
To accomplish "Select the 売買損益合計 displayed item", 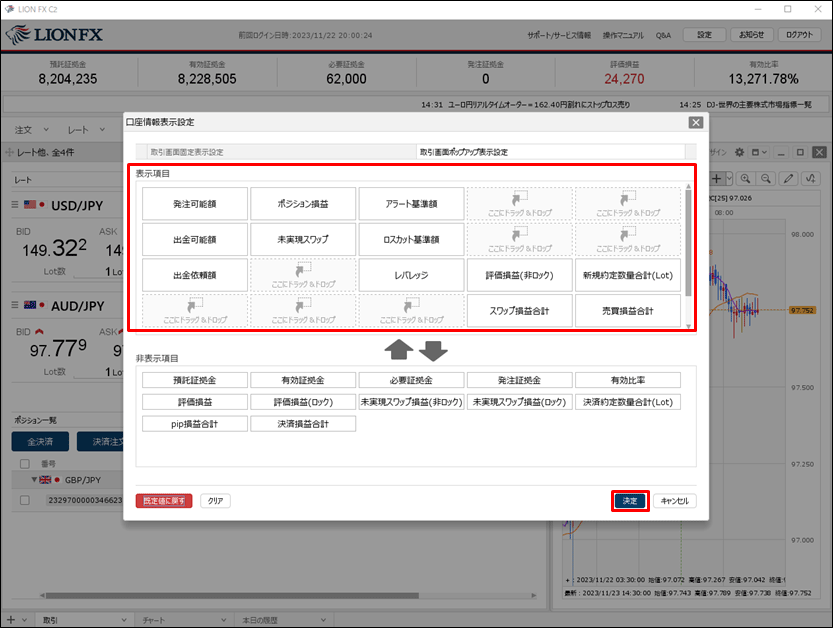I will pyautogui.click(x=628, y=311).
